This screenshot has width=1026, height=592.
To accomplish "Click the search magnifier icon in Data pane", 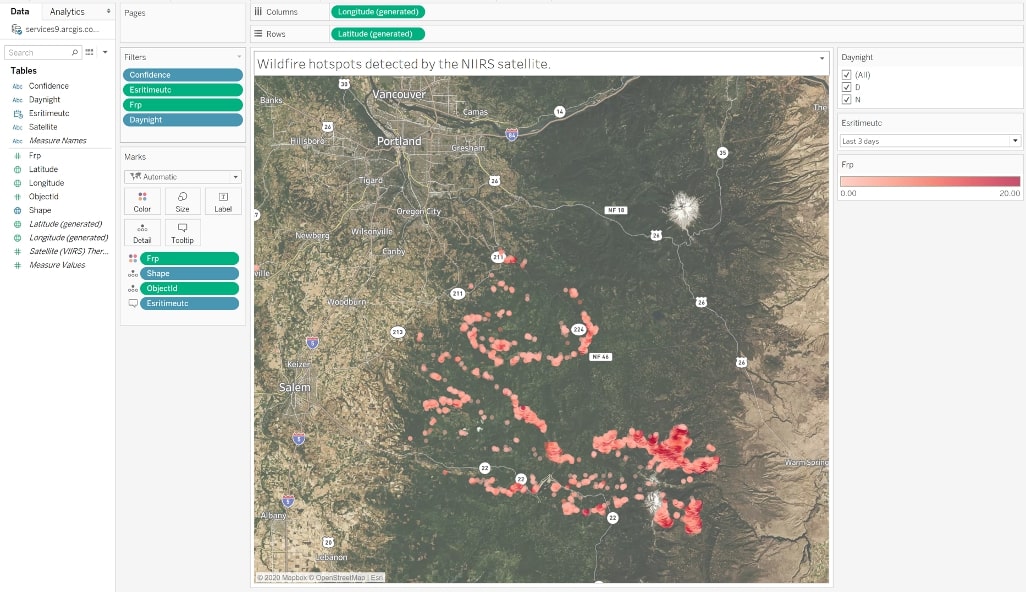I will click(75, 52).
